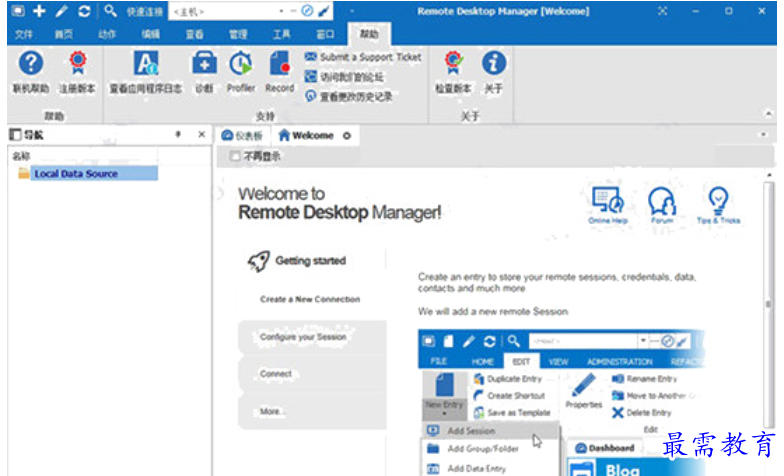
Task: Close the 导航 navigation panel
Action: click(x=202, y=134)
